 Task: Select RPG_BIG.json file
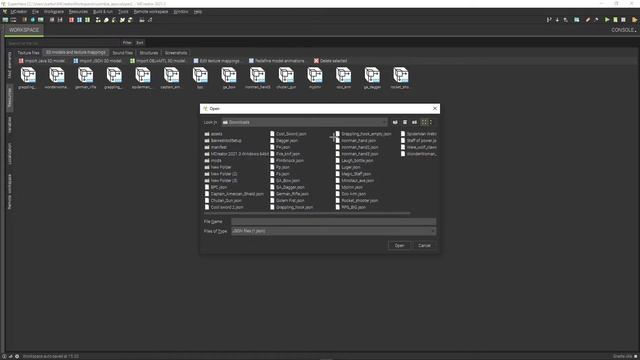coord(350,207)
